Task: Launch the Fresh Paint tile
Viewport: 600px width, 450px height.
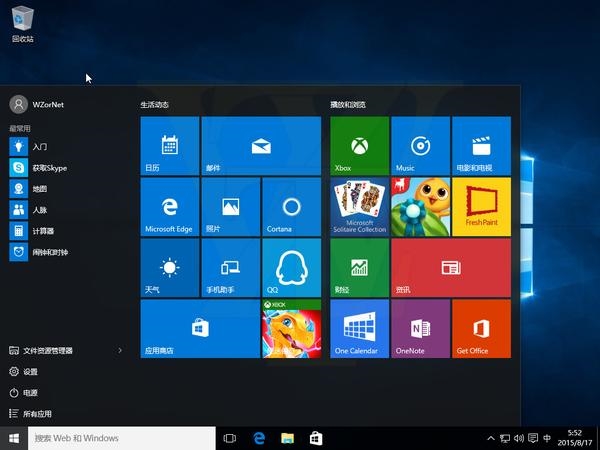Action: tap(481, 207)
